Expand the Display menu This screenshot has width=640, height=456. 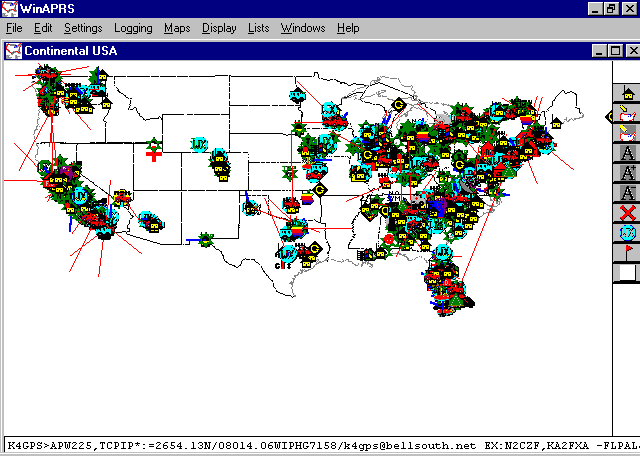point(219,28)
